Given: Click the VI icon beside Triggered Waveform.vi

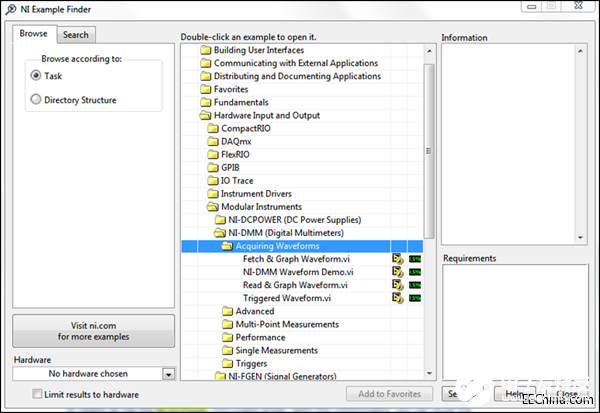Looking at the screenshot, I should (x=398, y=298).
